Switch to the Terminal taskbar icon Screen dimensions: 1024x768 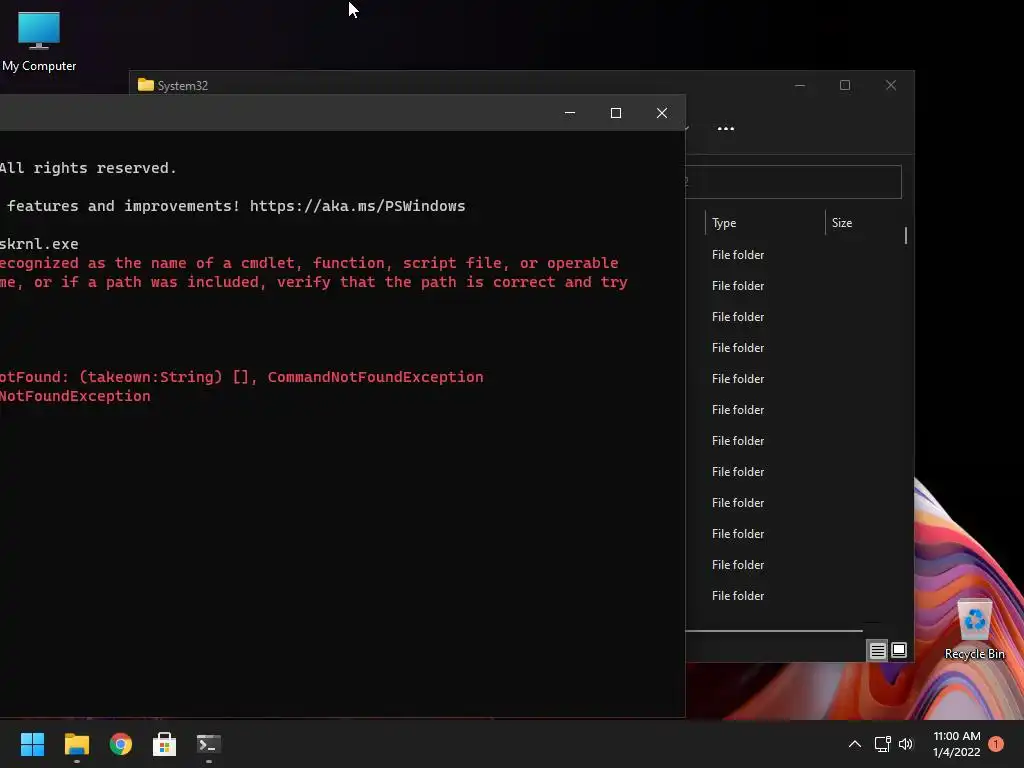click(x=209, y=744)
